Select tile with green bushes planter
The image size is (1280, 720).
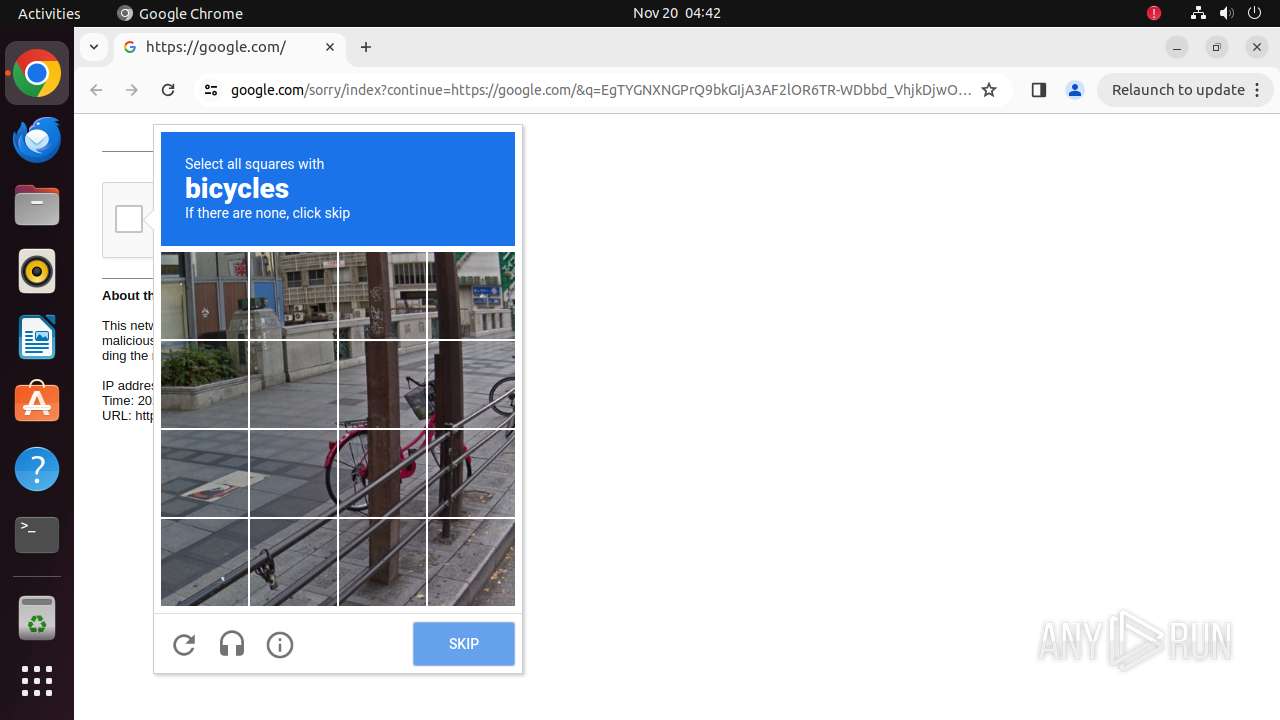pos(204,384)
